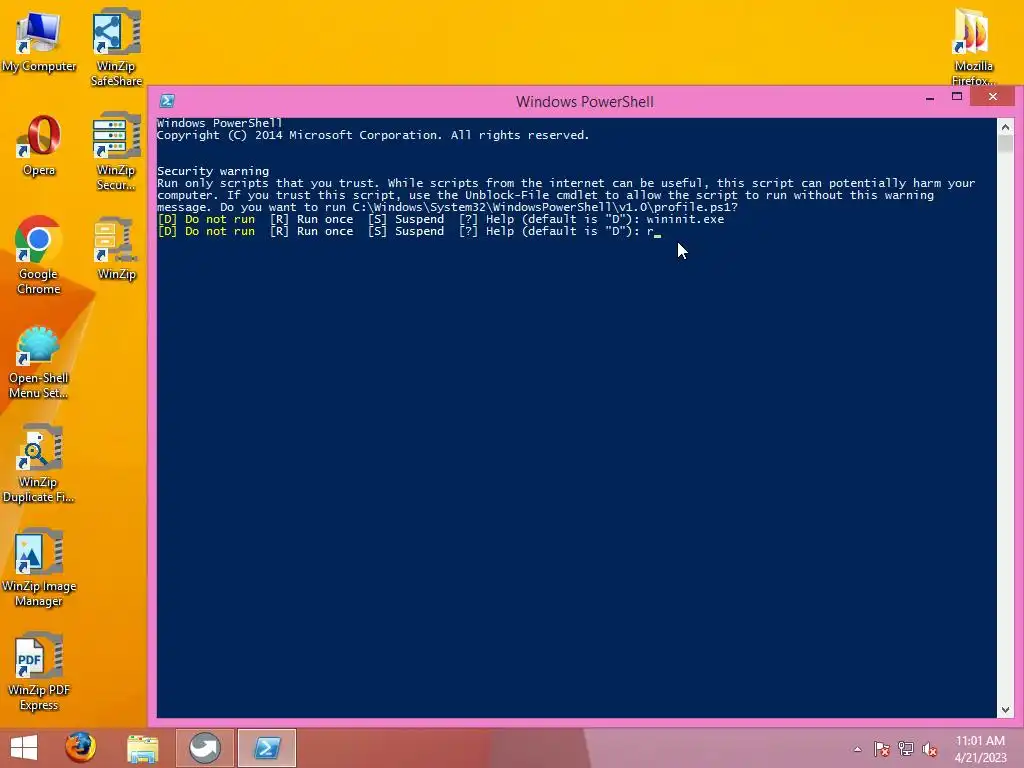Image resolution: width=1024 pixels, height=768 pixels.
Task: Select the Open-Shell Menu Settings shortcut
Action: tap(39, 362)
